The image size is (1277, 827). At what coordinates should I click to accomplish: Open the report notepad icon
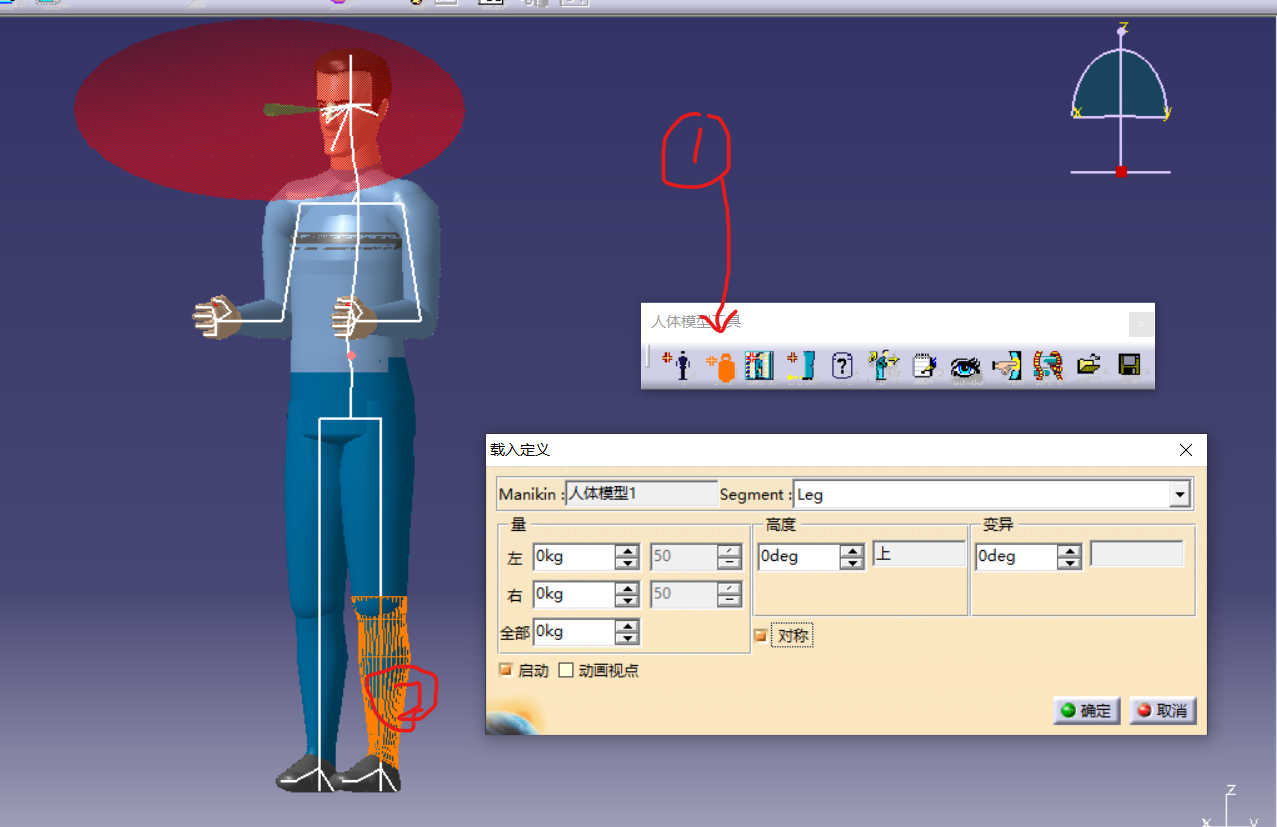pos(923,365)
